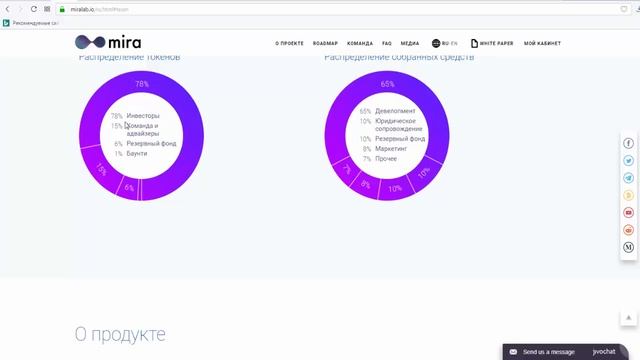The image size is (640, 360).
Task: Open the Twitter social icon
Action: point(629,161)
